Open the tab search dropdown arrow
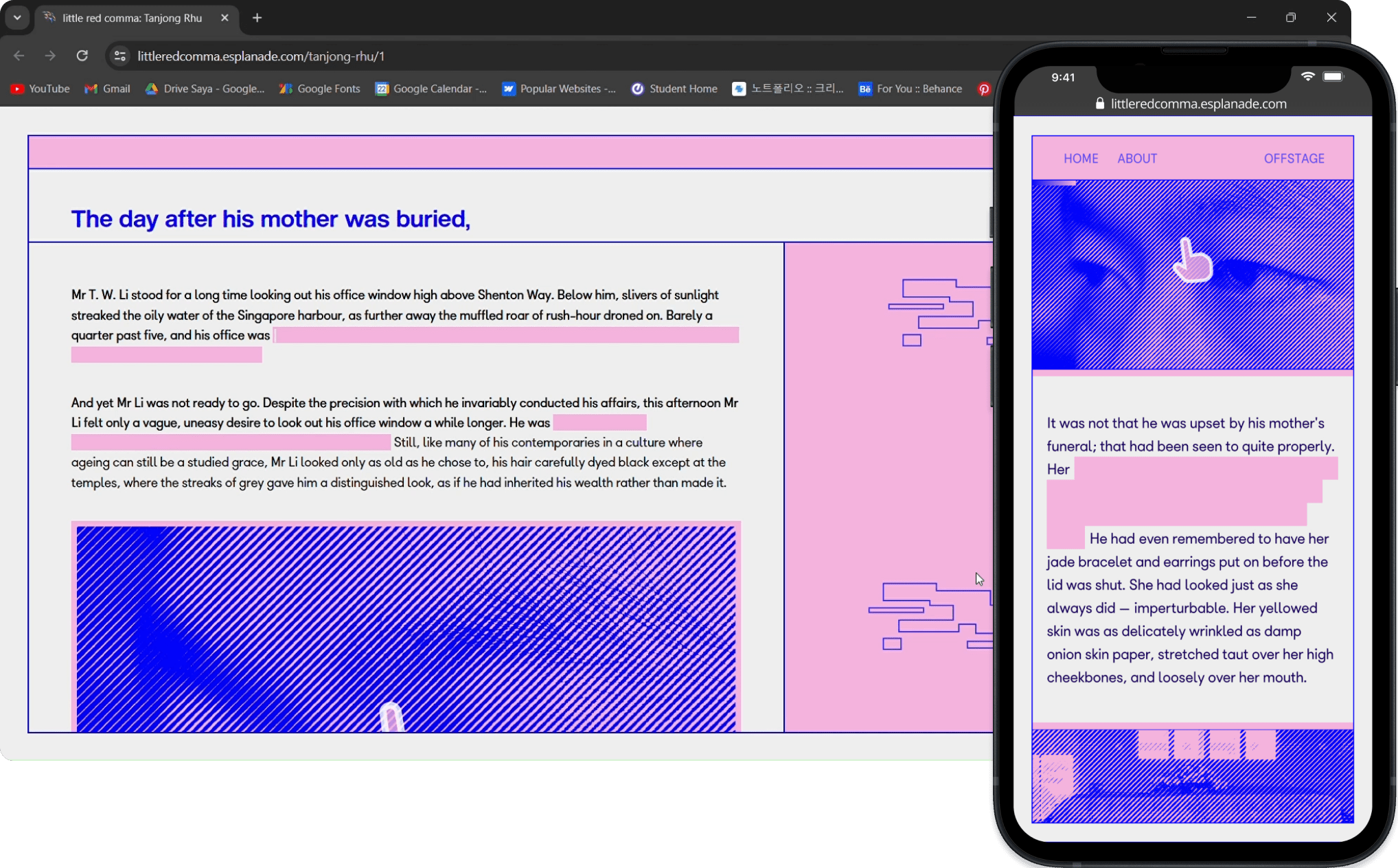Viewport: 1398px width, 868px height. tap(17, 18)
